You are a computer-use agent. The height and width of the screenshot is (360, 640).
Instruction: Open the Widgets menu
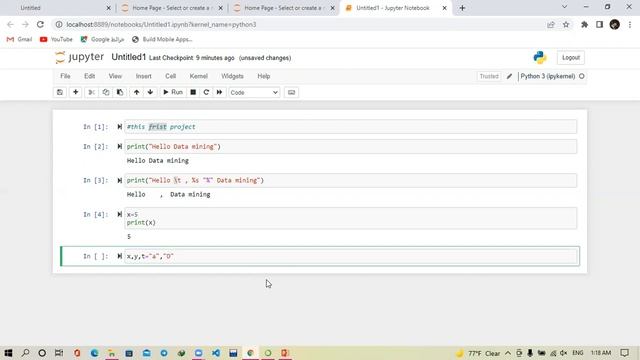point(232,76)
